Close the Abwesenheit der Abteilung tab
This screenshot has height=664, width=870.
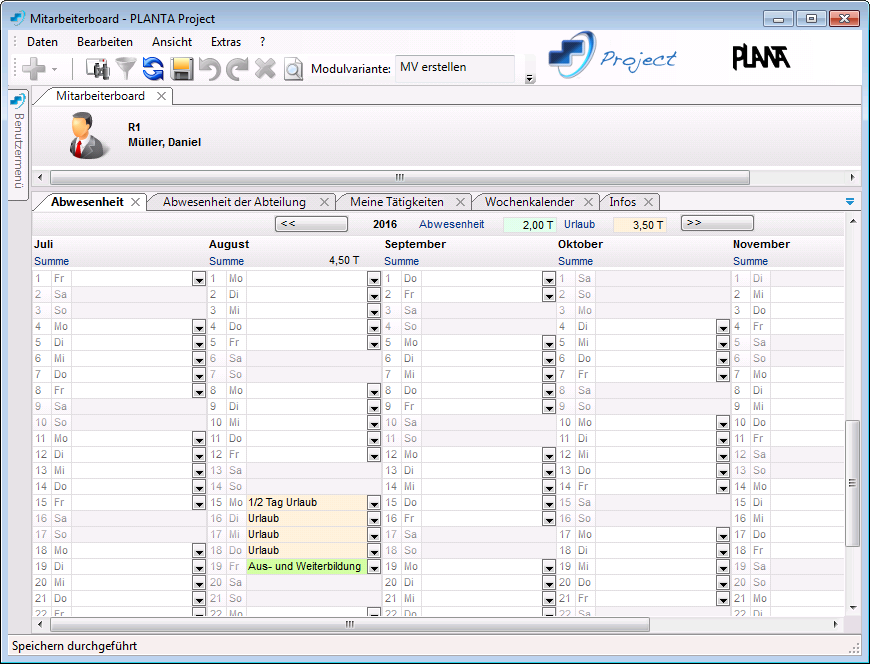(x=325, y=202)
